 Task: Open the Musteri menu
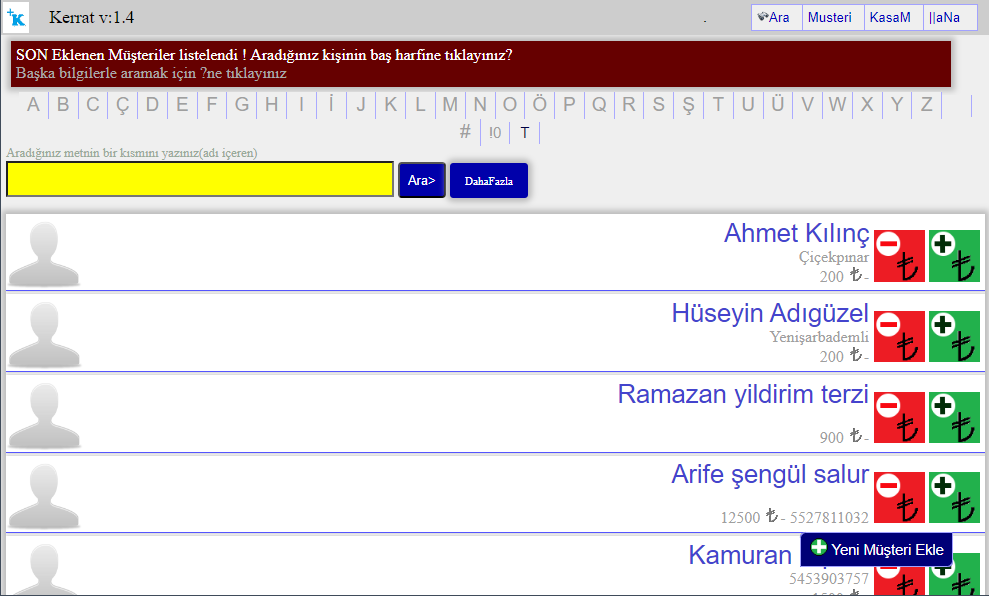(832, 18)
